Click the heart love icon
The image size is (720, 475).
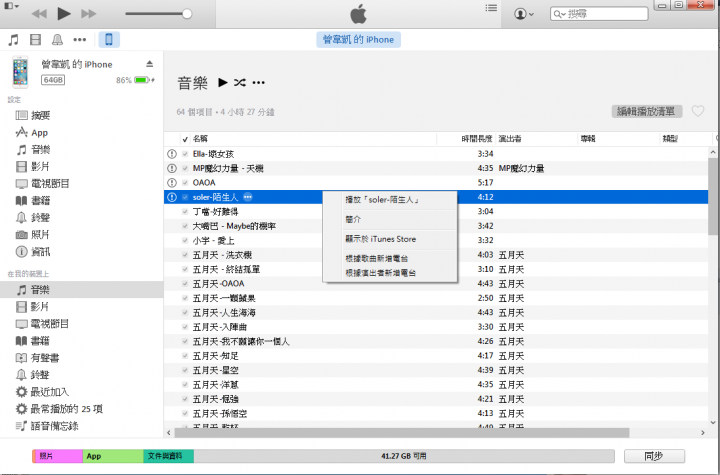click(698, 111)
